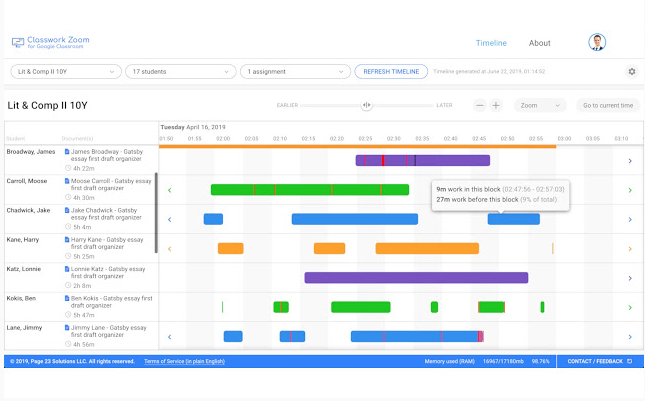This screenshot has width=645, height=401.
Task: Open Jimmy Lane document icon
Action: click(67, 328)
